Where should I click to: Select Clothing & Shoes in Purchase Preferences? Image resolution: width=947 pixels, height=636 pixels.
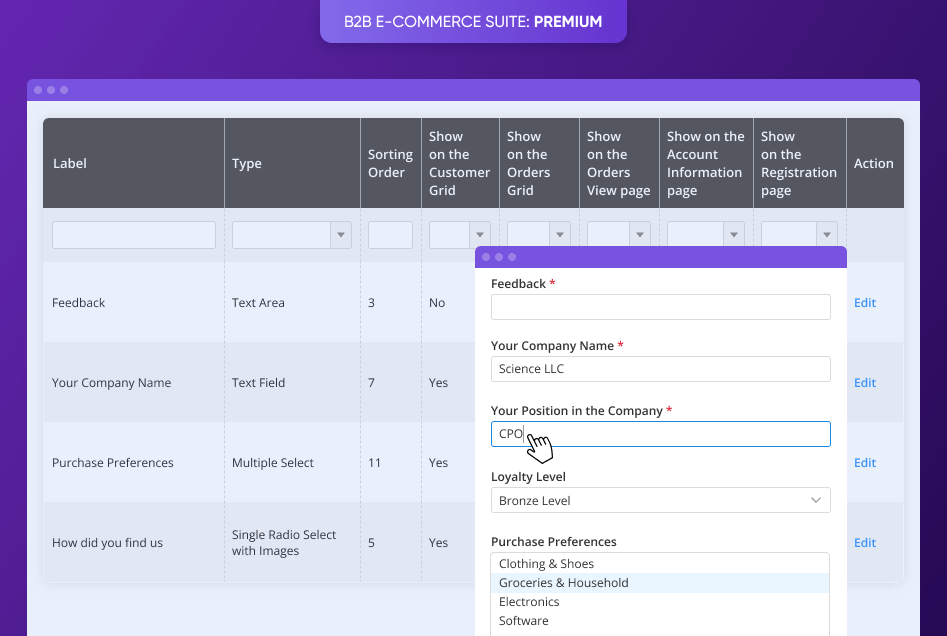tap(660, 563)
